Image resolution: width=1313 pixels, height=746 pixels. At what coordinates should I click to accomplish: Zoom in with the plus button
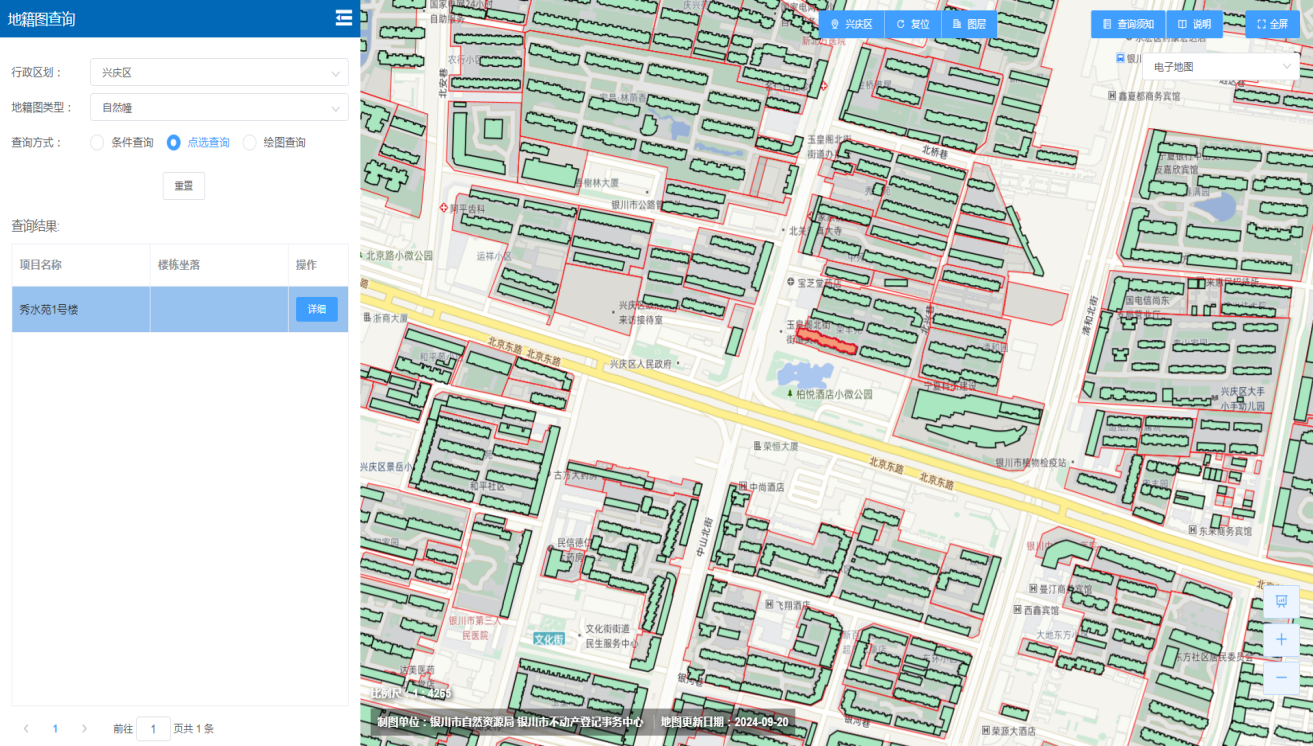1281,640
